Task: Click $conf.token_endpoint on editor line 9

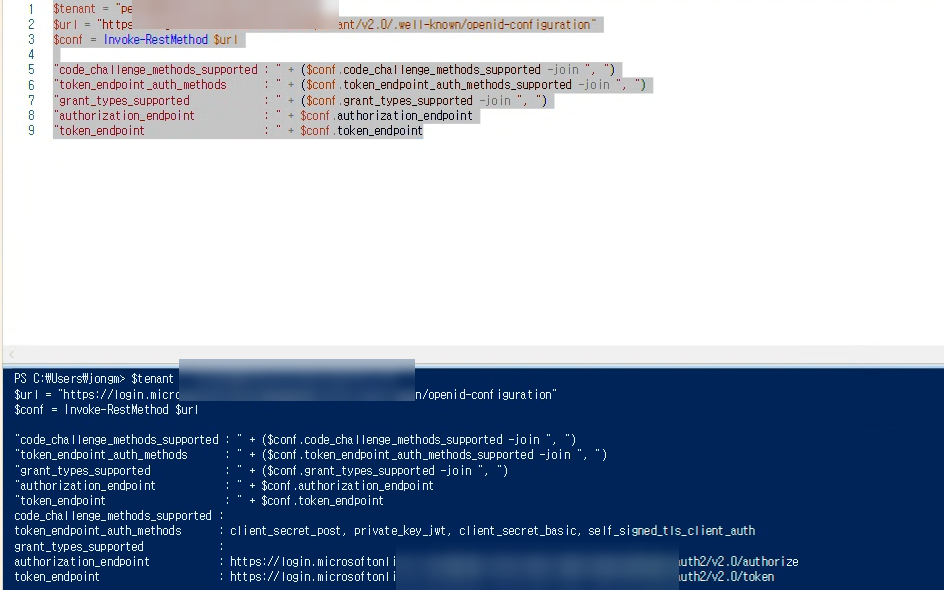Action: [x=361, y=131]
